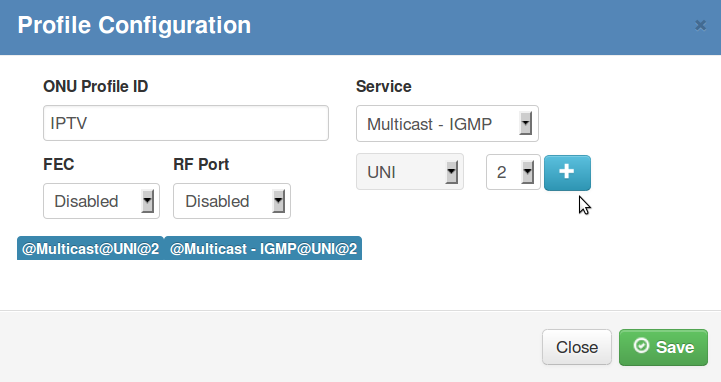The width and height of the screenshot is (721, 382).
Task: Click the arrow icon of port number 2 selector
Action: pyautogui.click(x=527, y=172)
